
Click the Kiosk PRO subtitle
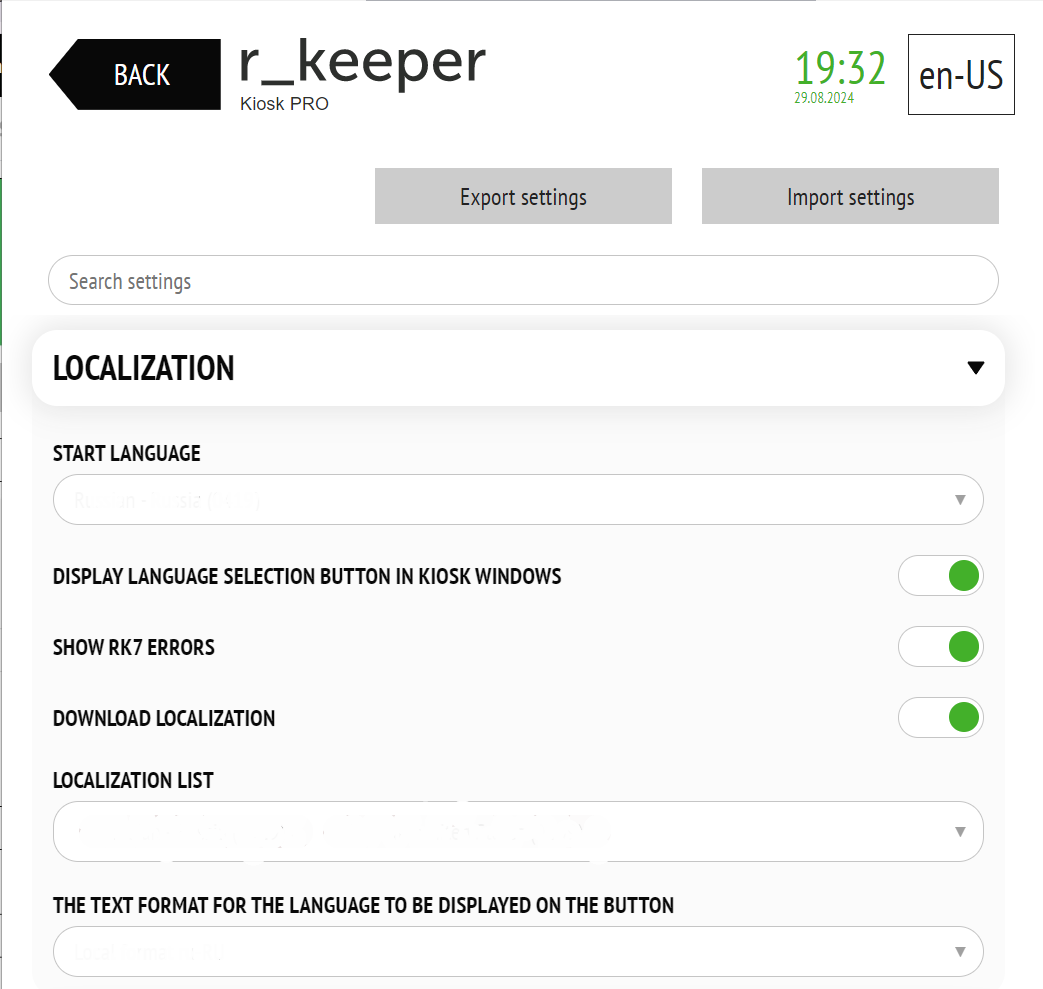click(x=284, y=104)
